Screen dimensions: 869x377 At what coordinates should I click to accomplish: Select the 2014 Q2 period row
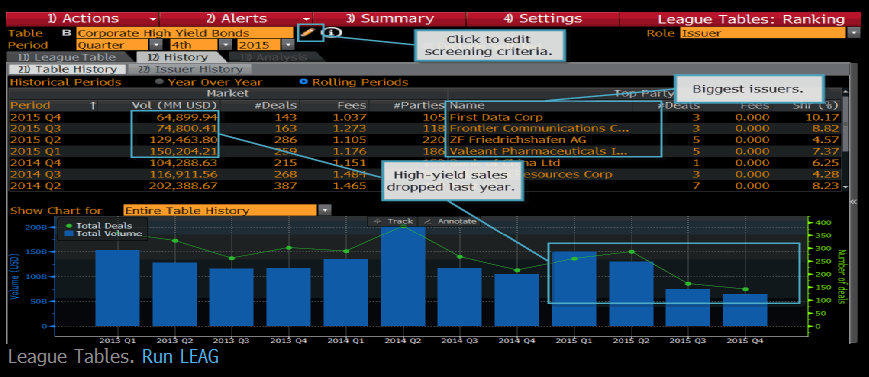click(425, 186)
